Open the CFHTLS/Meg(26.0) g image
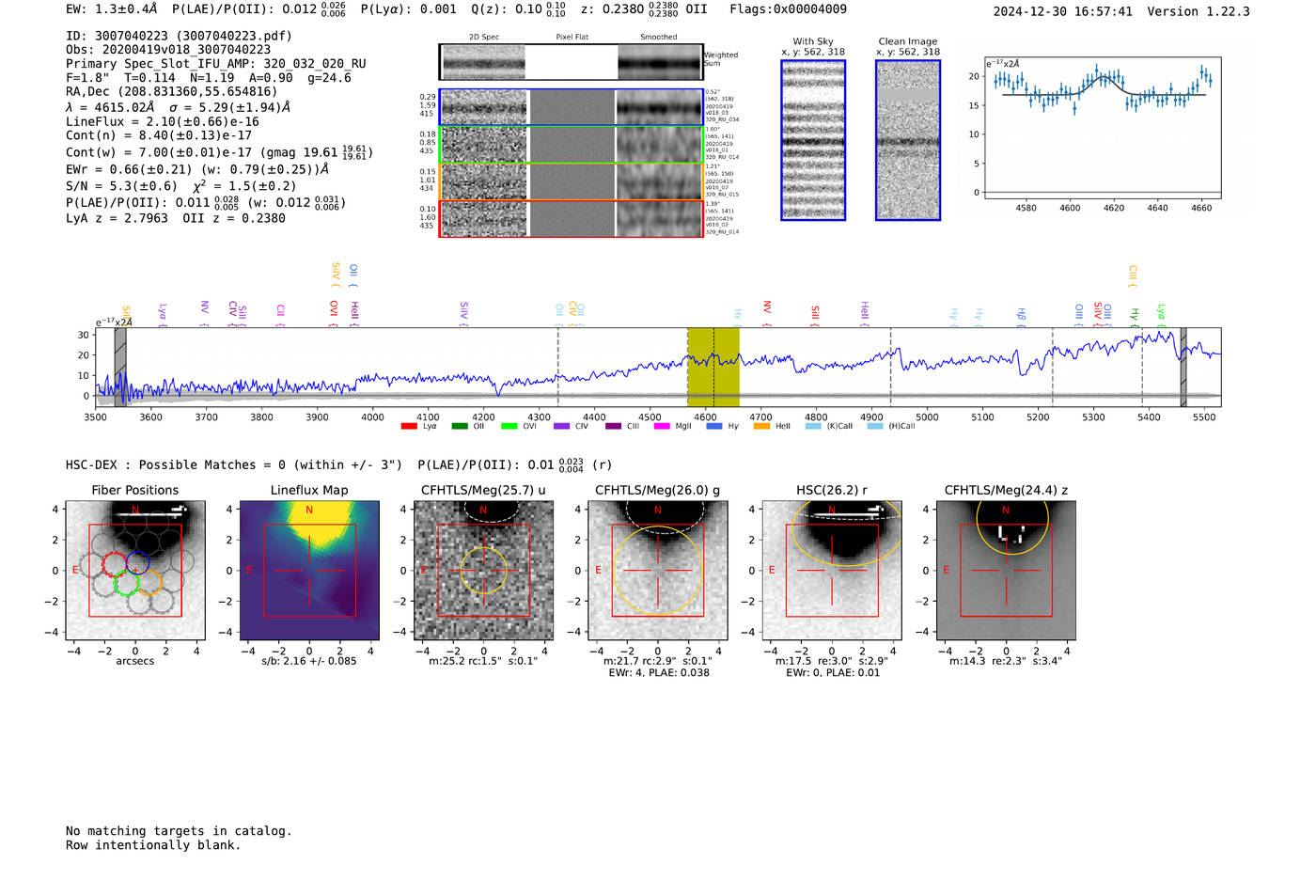Screen dimensions: 1316x896 tap(657, 571)
